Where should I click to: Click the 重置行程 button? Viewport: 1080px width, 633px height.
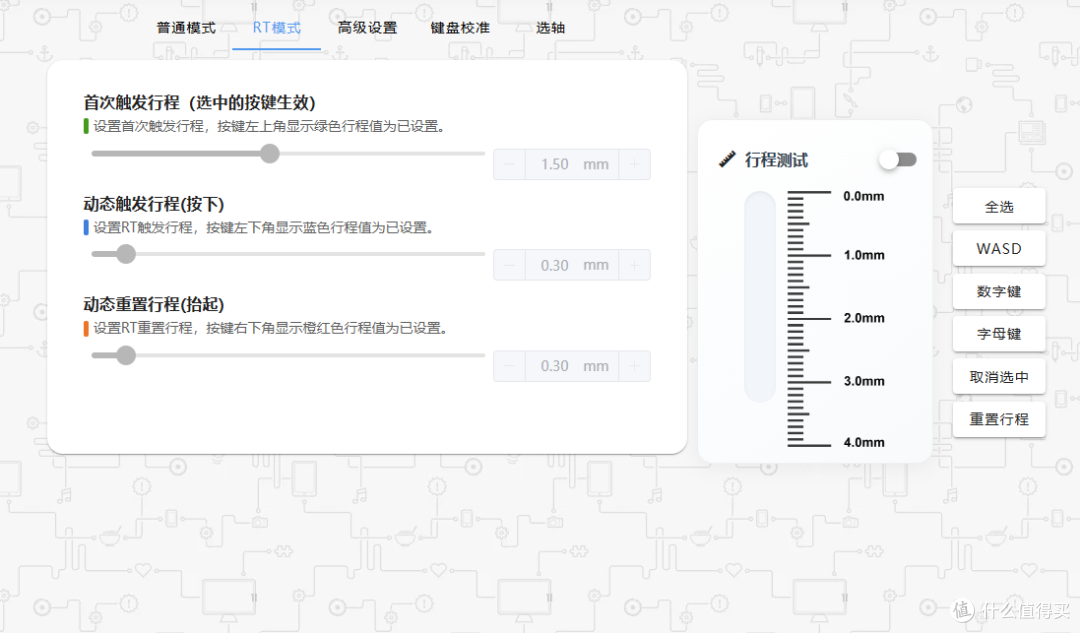999,419
